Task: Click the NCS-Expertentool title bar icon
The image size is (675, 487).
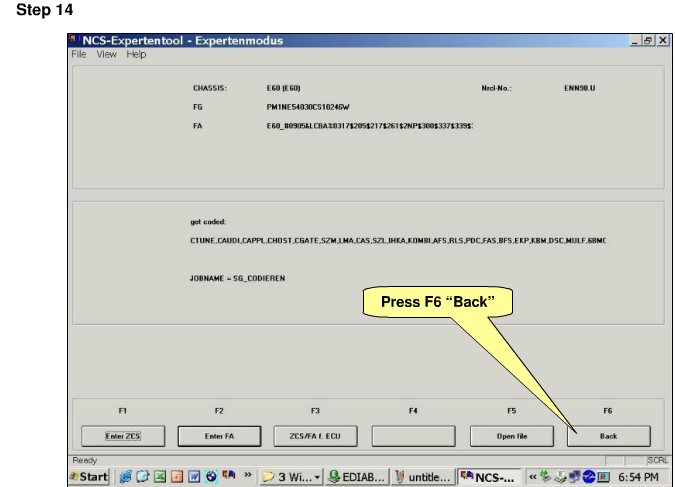Action: (74, 40)
